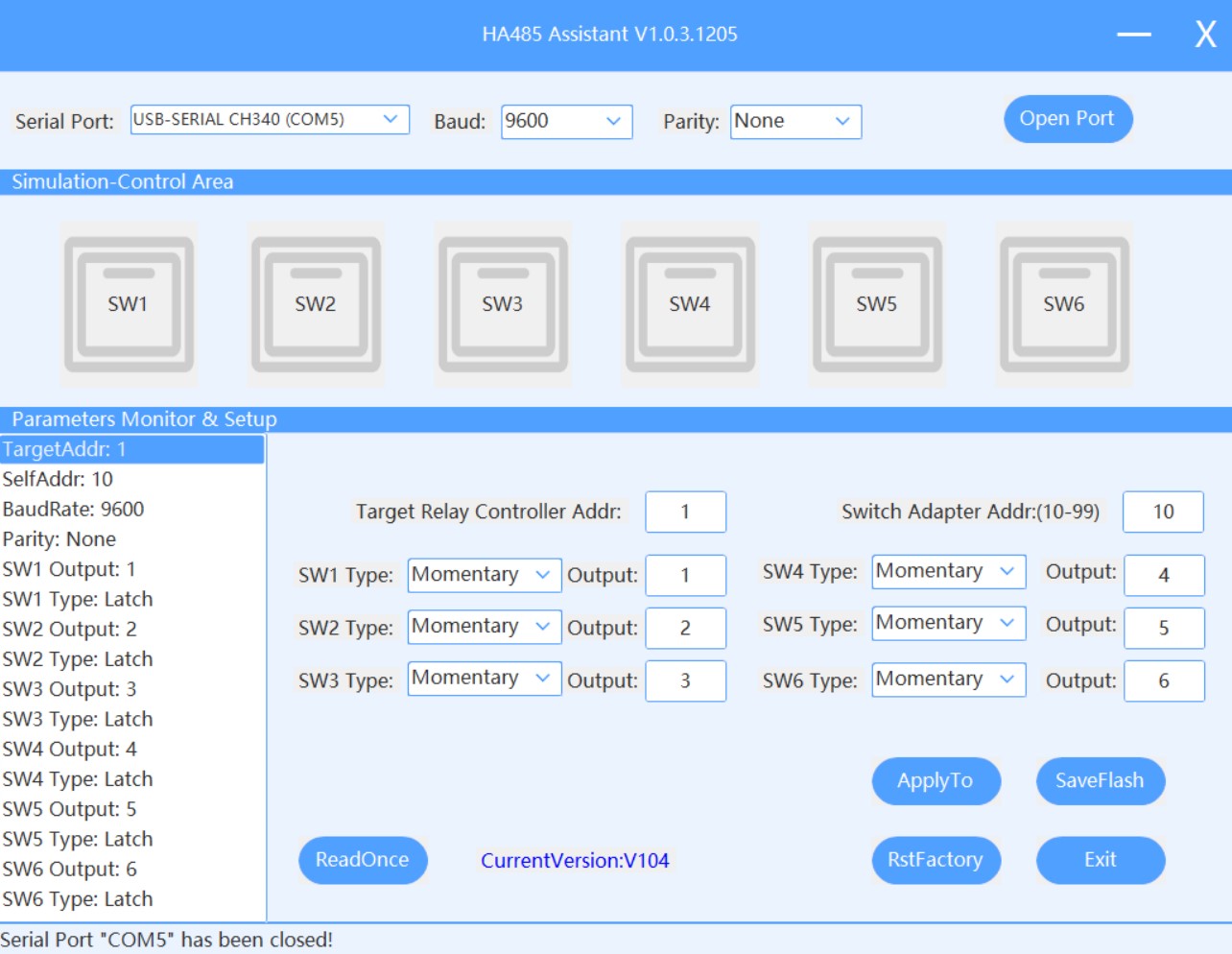Expand the SW6 Type dropdown

click(x=948, y=680)
